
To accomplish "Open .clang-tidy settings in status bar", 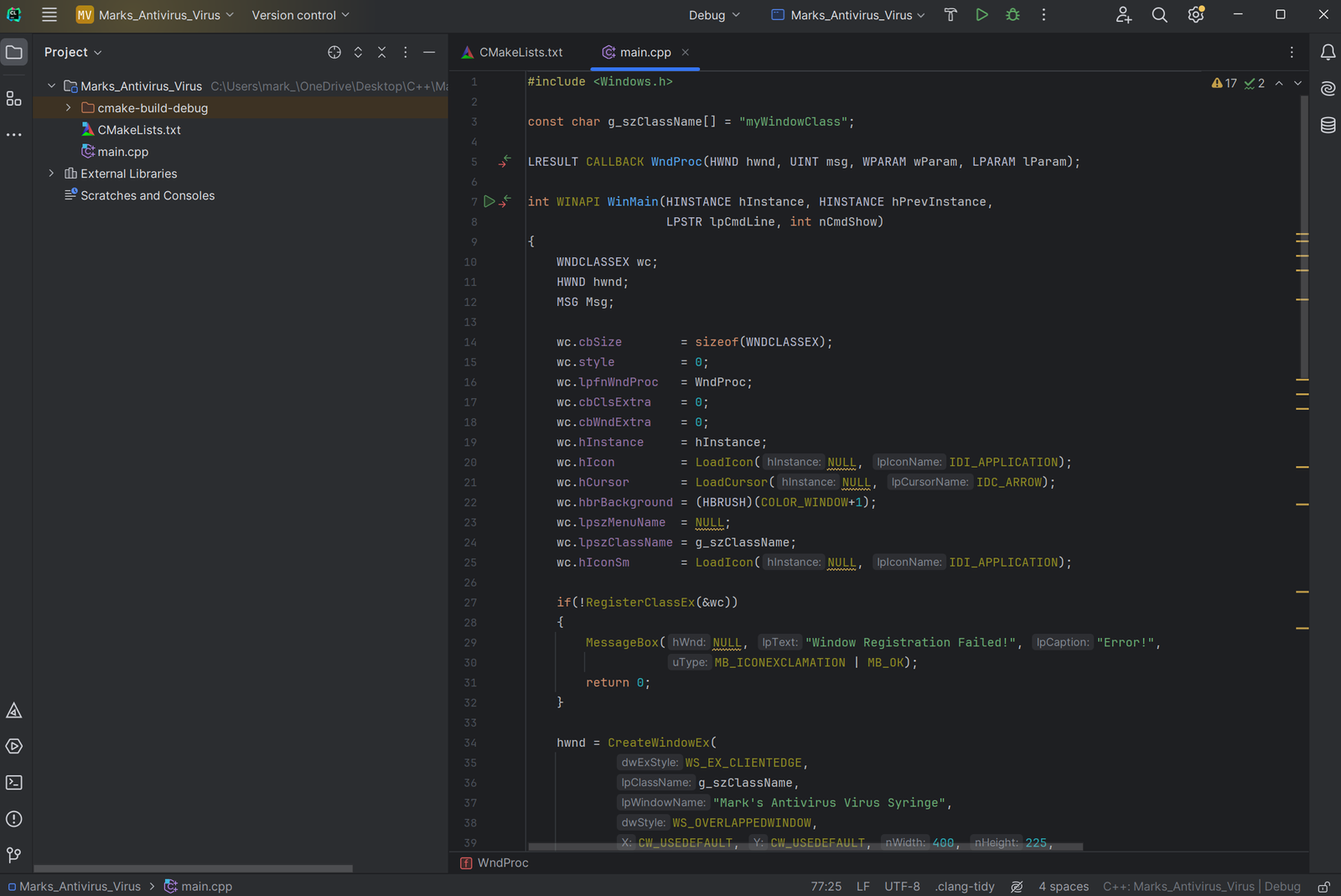I will click(x=965, y=887).
